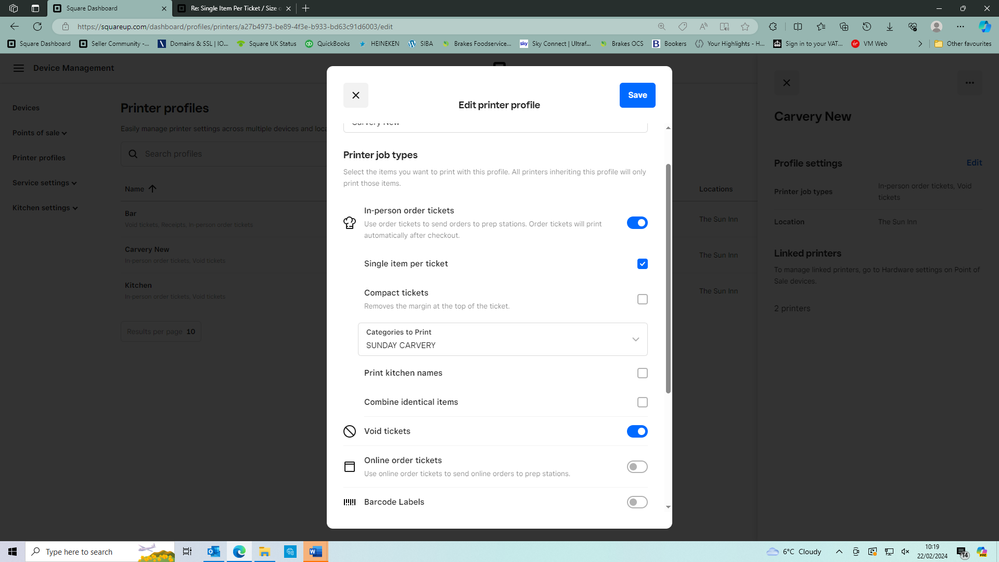Expand Points of sale in sidebar
Screen dimensions: 999x562
point(39,133)
